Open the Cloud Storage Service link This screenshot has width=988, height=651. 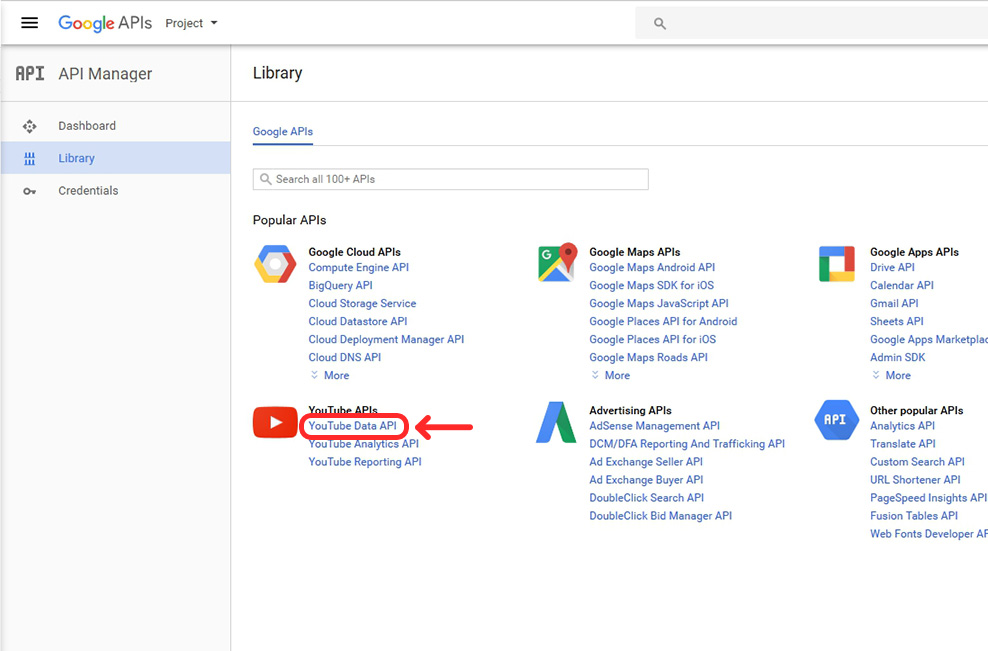click(x=362, y=304)
